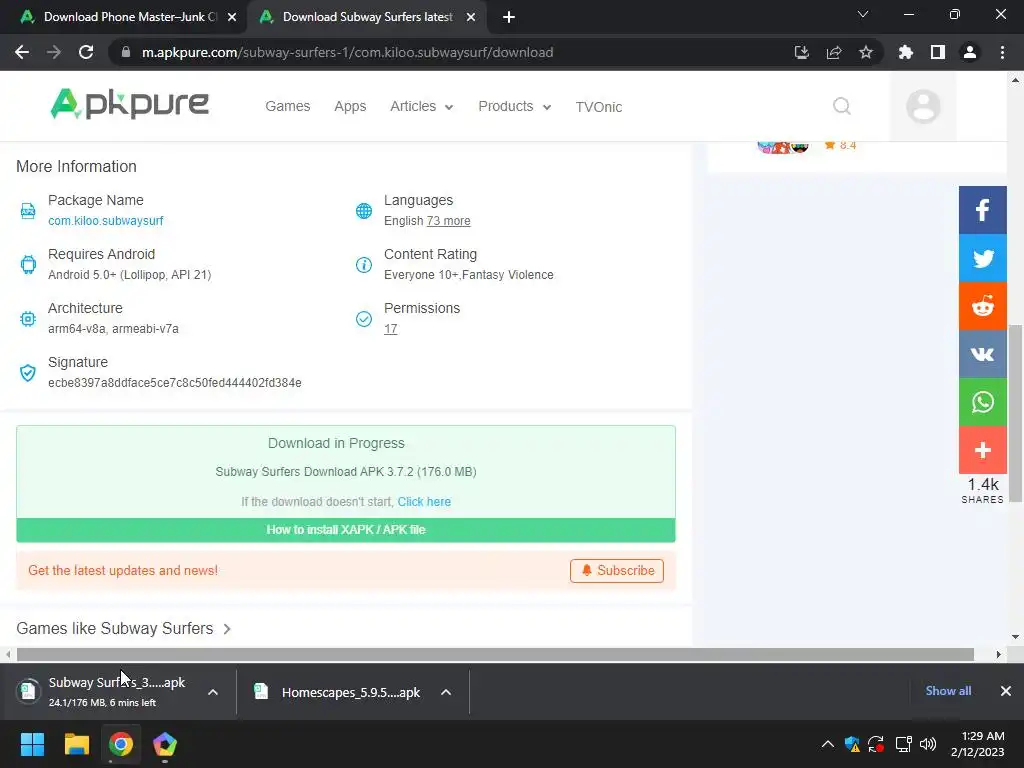Viewport: 1024px width, 768px height.
Task: Open Subway Surfers download options chevron
Action: (213, 692)
